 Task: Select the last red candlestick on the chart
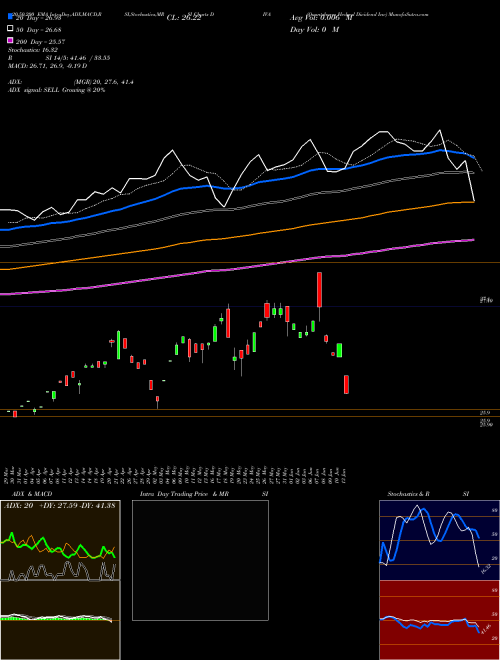click(346, 384)
